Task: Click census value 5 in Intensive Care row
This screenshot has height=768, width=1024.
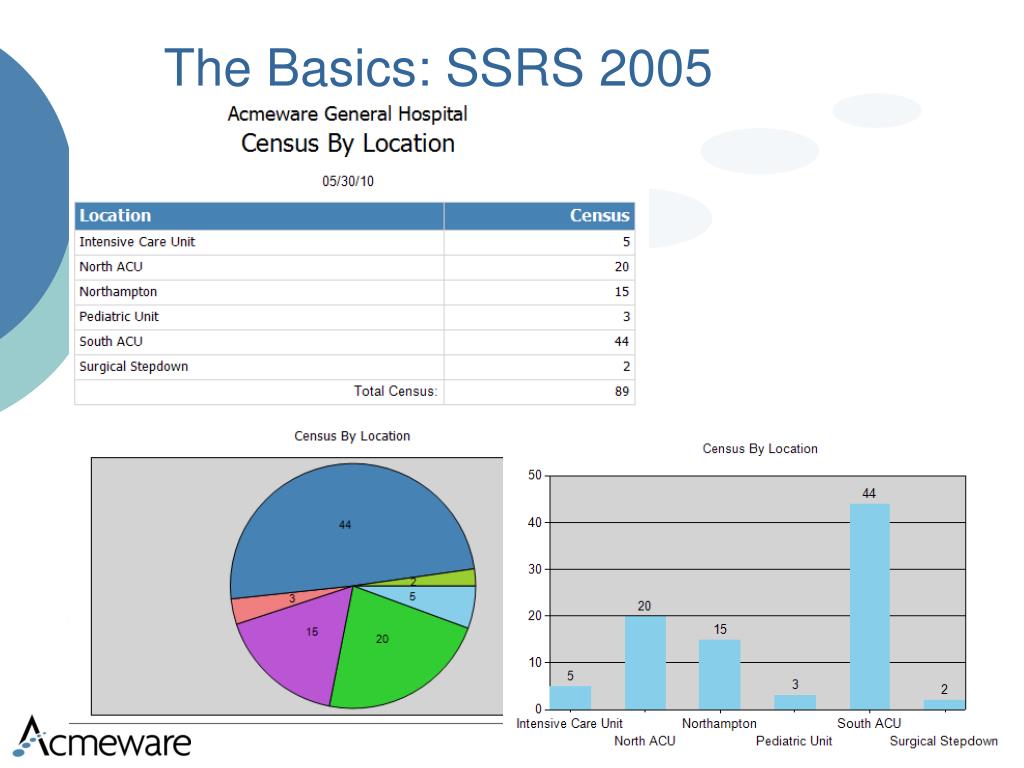Action: (626, 242)
